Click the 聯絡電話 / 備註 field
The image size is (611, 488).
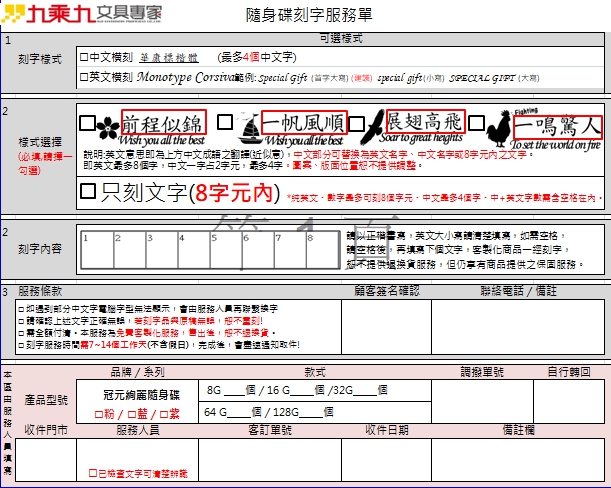[518, 327]
